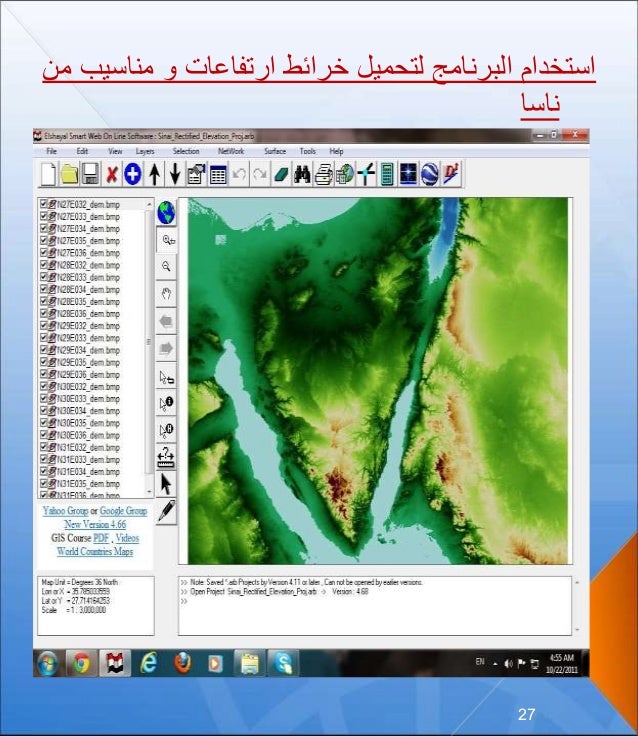Open the World Countries Maps link
Screen dimensions: 638x737
pos(95,552)
